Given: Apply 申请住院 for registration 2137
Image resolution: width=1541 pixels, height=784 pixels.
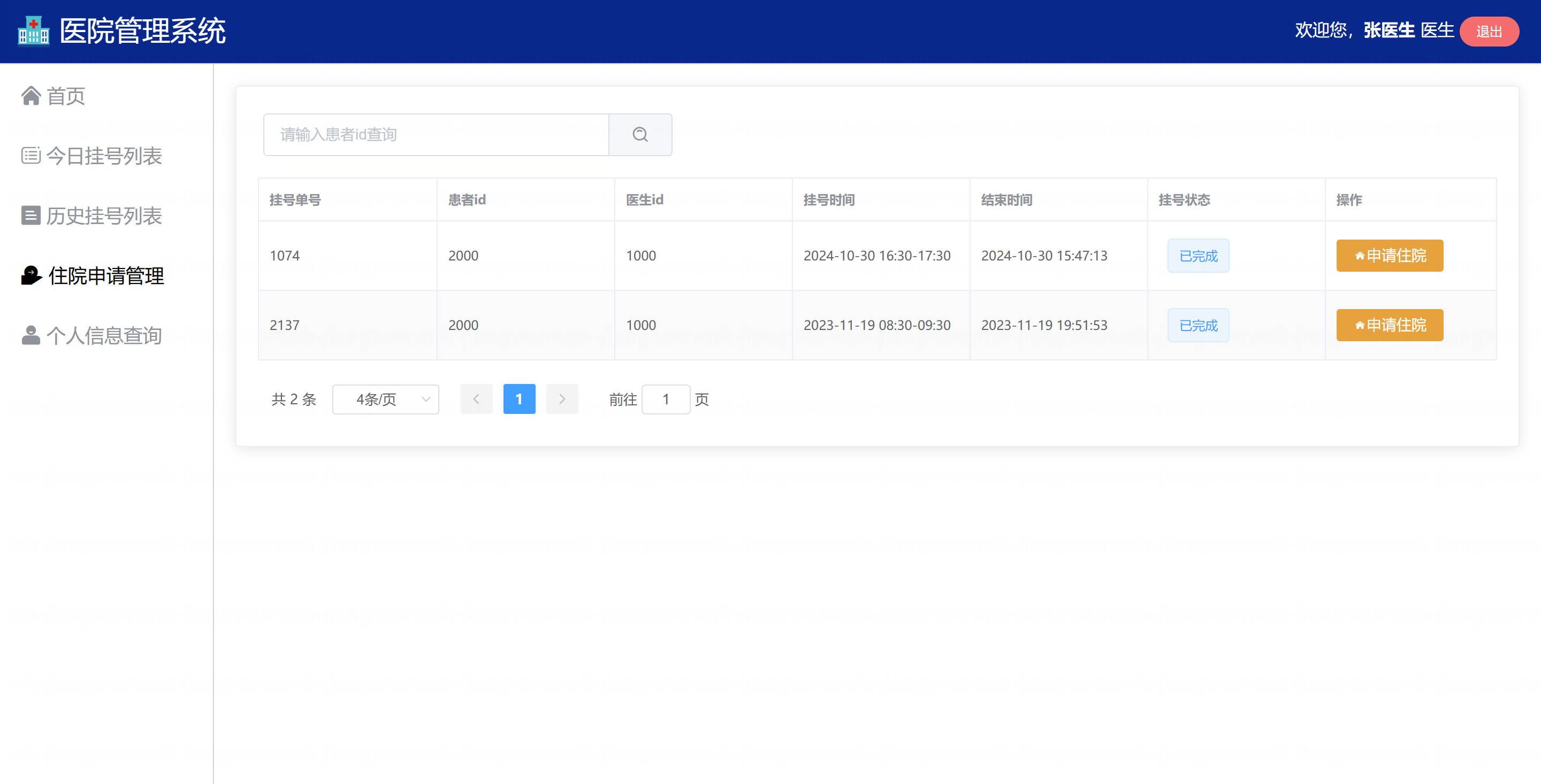Looking at the screenshot, I should click(1390, 325).
